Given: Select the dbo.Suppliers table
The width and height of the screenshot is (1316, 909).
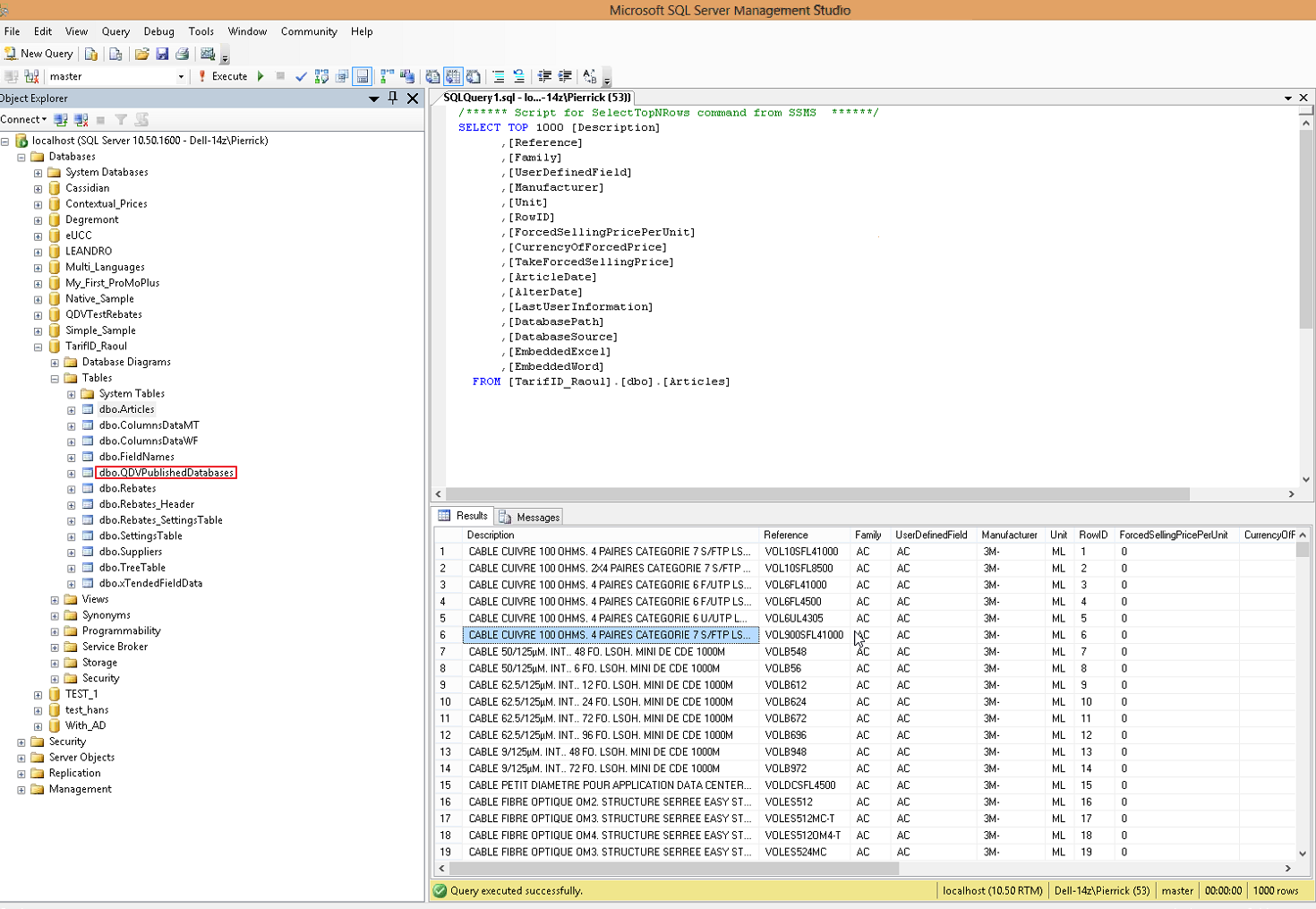Looking at the screenshot, I should (x=131, y=552).
